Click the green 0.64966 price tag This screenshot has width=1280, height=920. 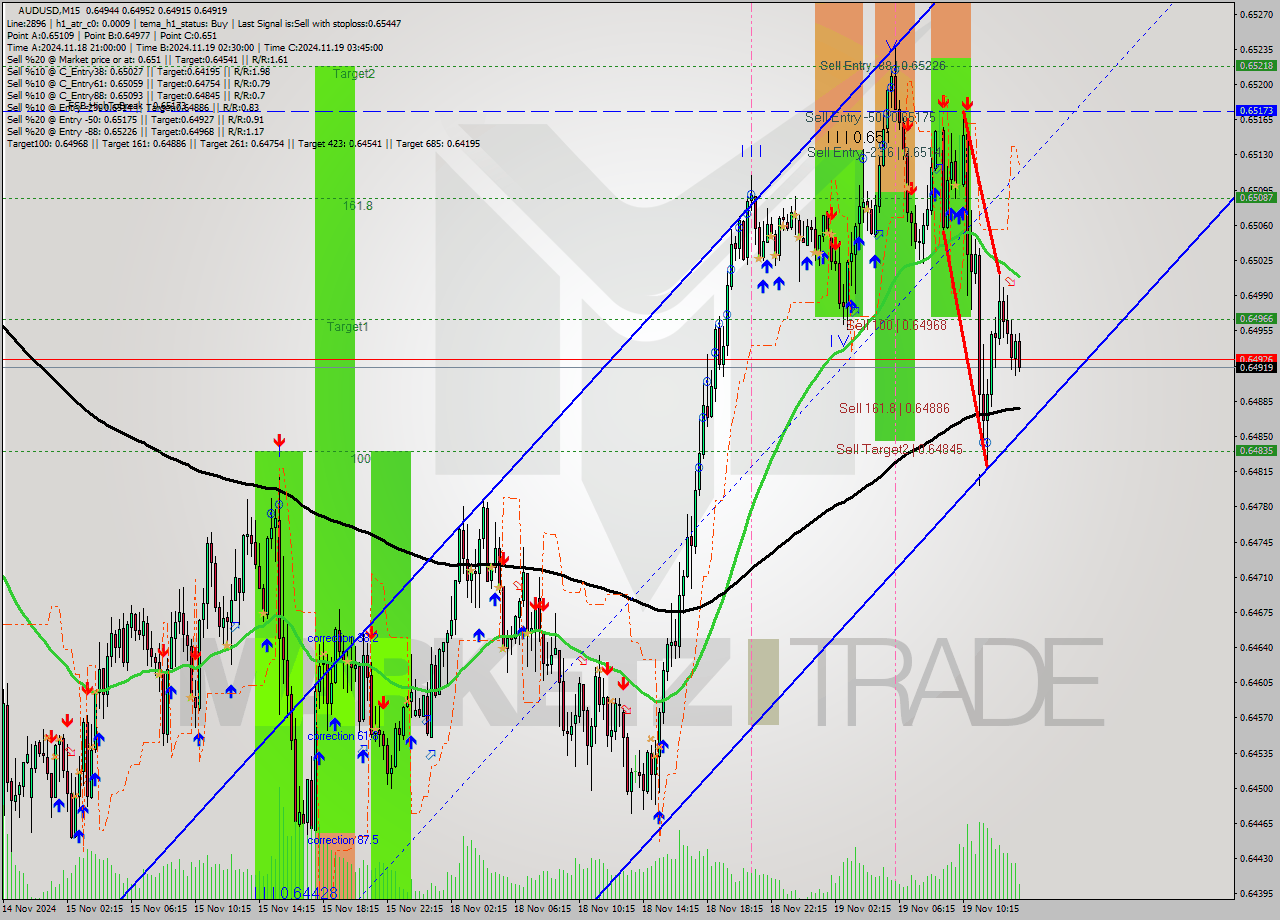click(1256, 319)
